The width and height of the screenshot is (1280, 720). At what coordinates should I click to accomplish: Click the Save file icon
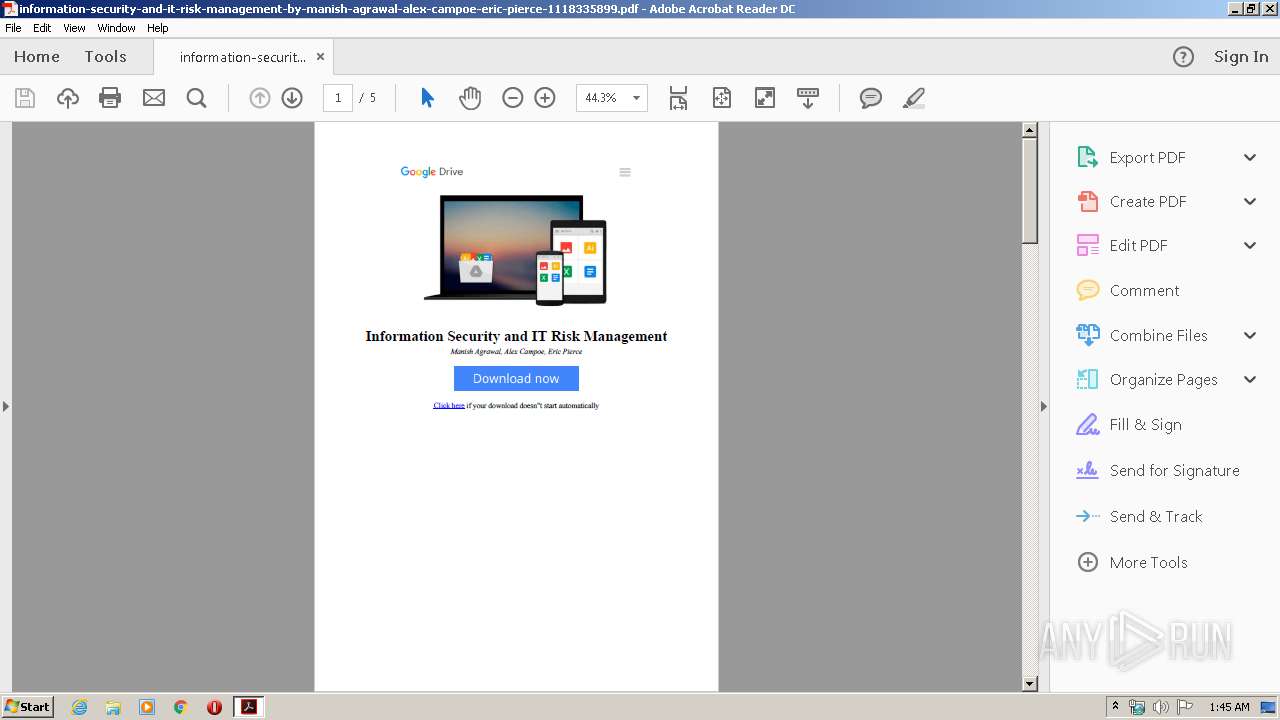[25, 98]
